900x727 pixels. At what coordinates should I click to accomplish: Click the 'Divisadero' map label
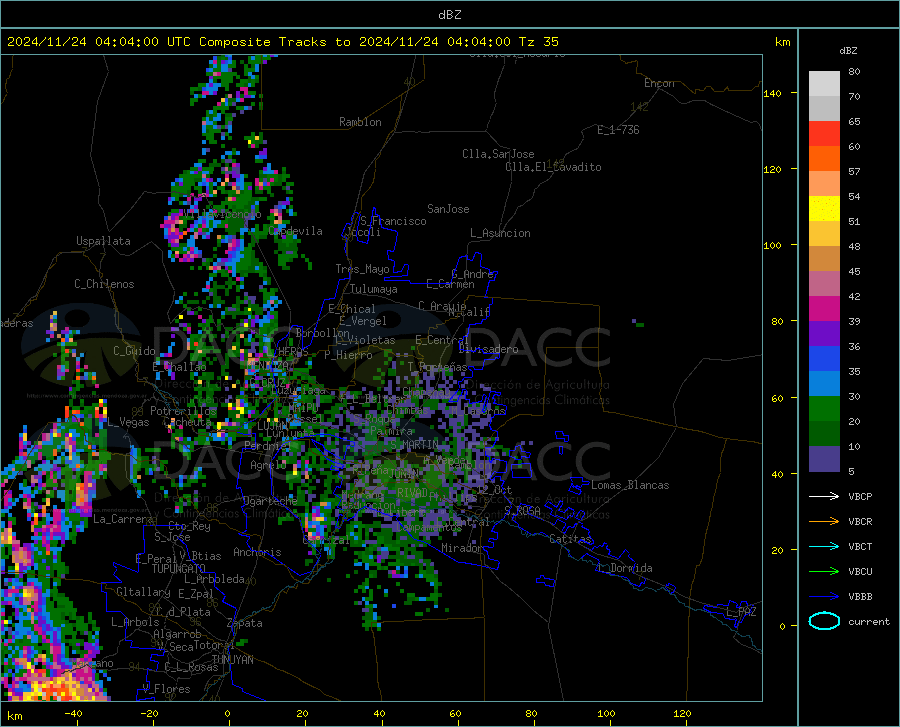coord(488,349)
